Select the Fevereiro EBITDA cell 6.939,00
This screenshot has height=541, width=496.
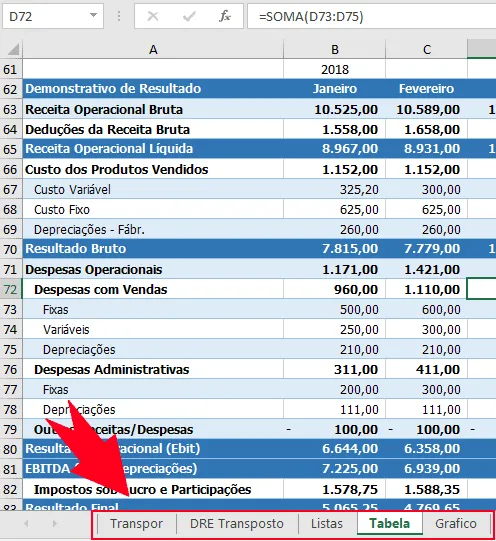point(426,469)
